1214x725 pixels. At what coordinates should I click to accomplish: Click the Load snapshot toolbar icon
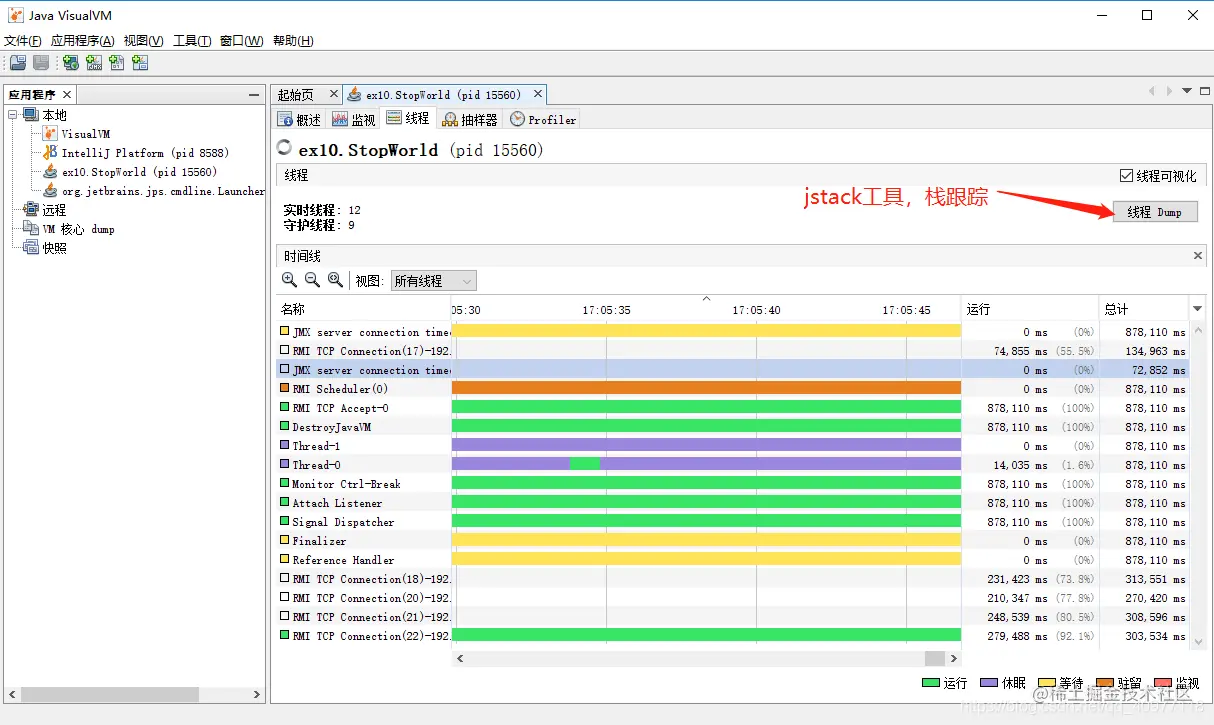18,63
